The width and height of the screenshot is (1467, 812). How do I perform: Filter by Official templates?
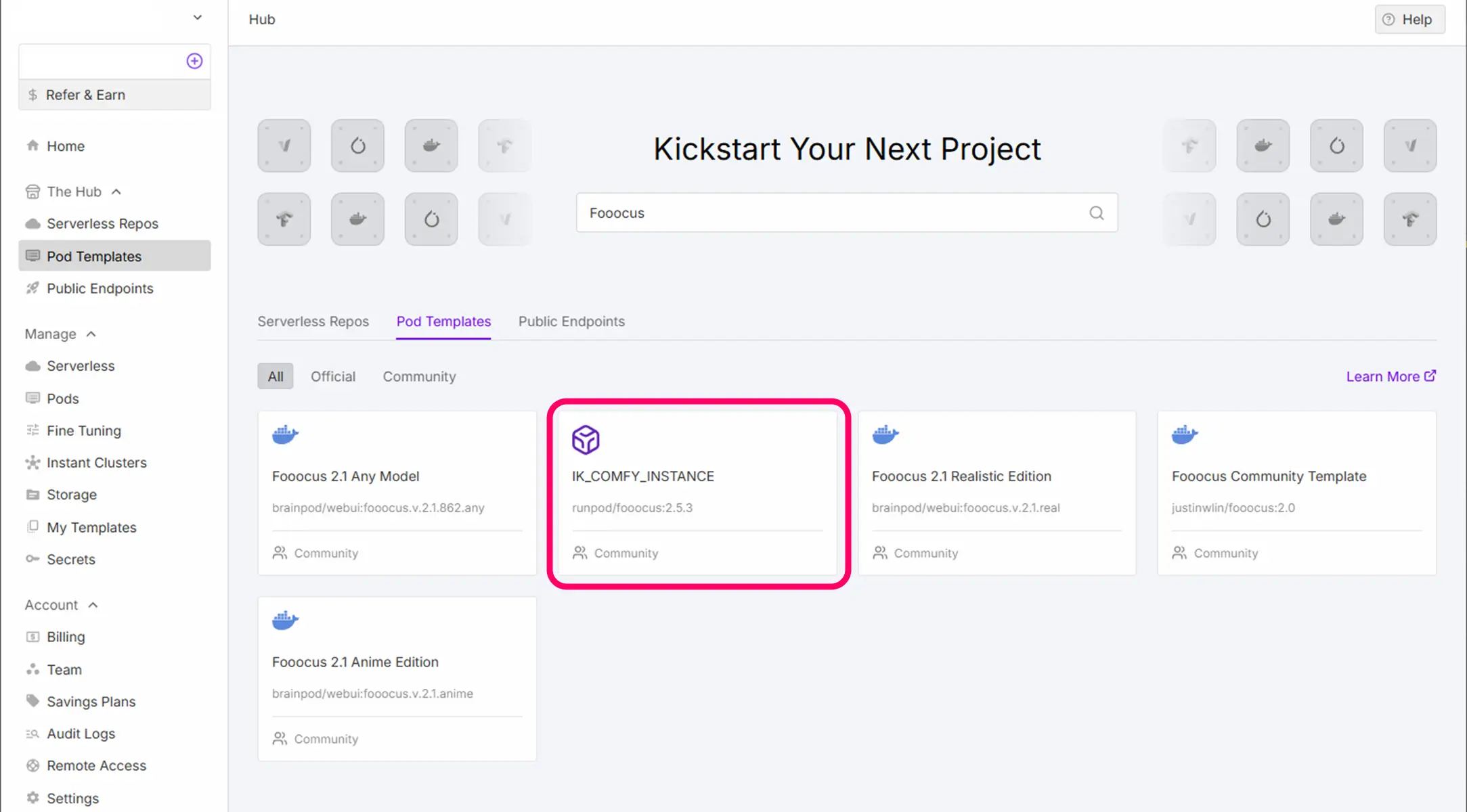pyautogui.click(x=333, y=376)
